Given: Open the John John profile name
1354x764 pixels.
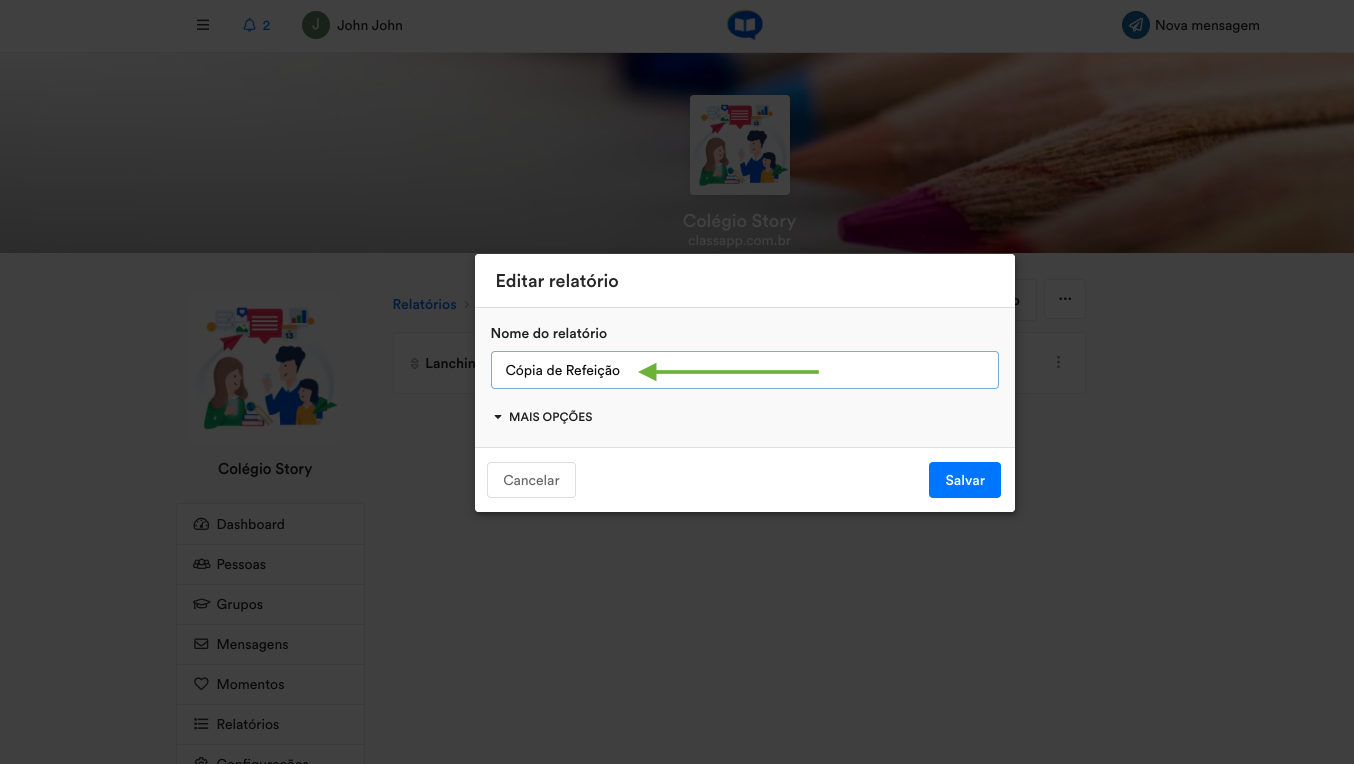Looking at the screenshot, I should [x=370, y=25].
